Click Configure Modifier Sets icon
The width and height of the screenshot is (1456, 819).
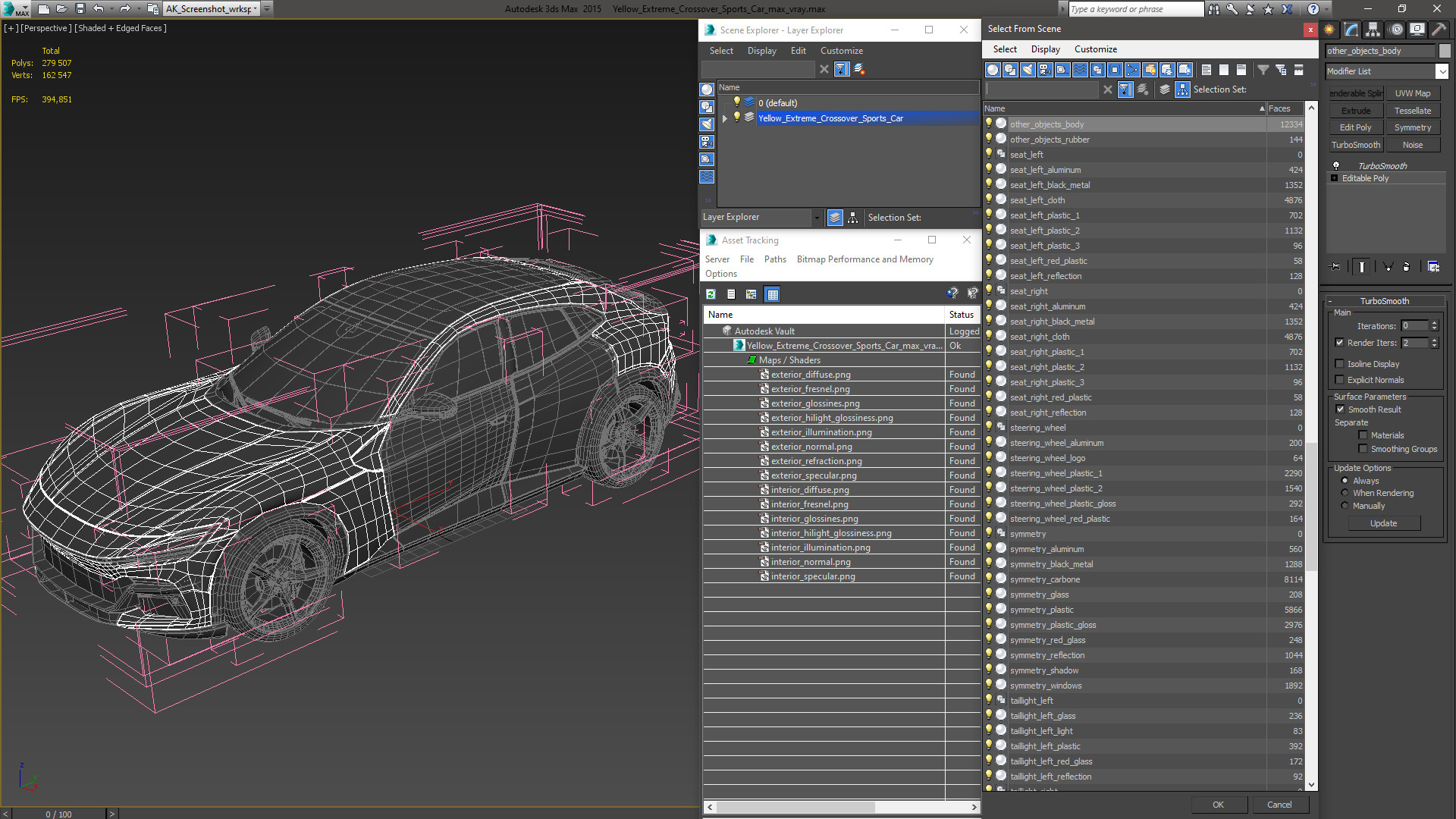pyautogui.click(x=1433, y=267)
